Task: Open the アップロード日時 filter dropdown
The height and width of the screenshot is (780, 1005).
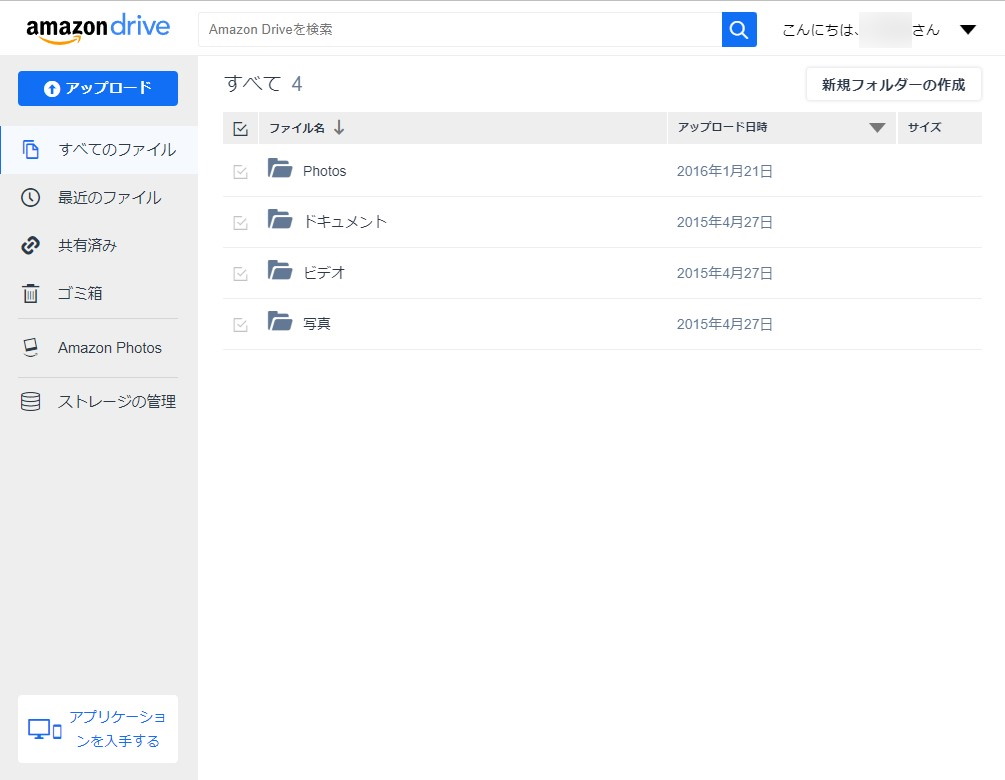Action: (x=876, y=128)
